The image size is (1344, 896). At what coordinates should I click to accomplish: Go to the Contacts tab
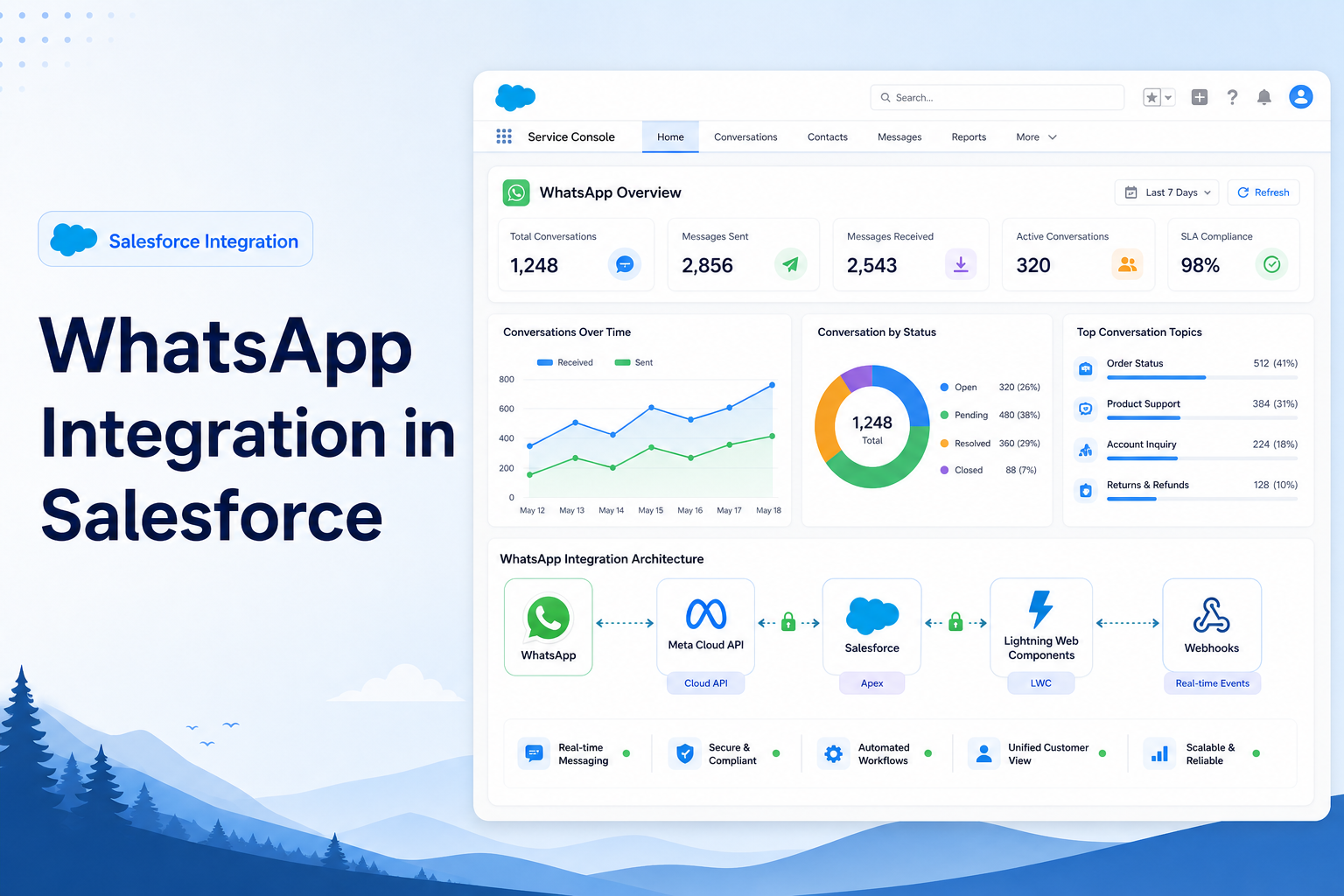[828, 137]
